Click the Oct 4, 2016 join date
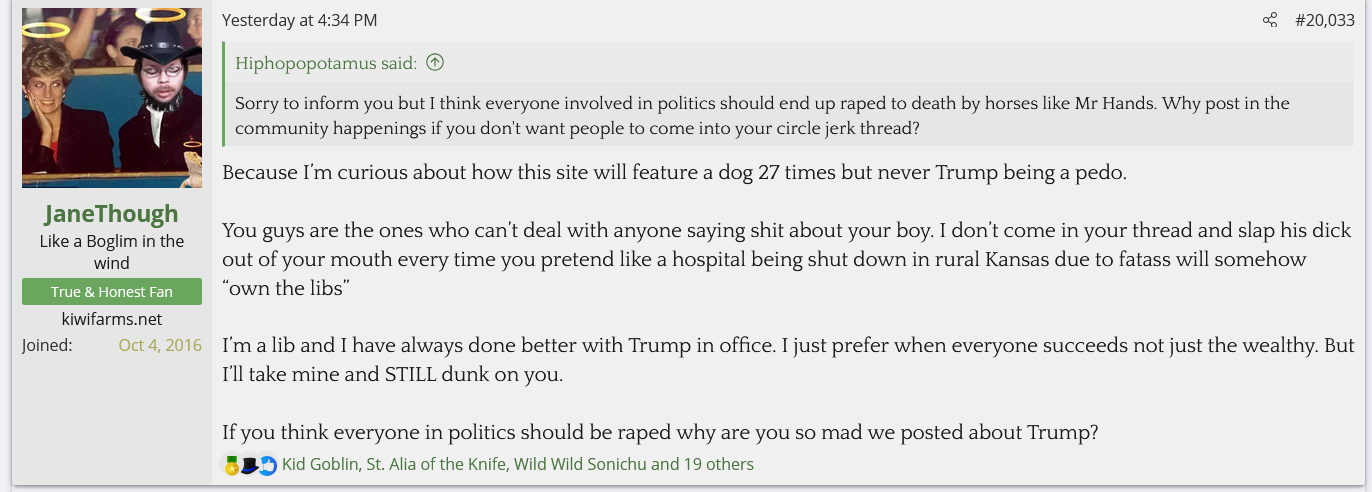This screenshot has height=492, width=1372. click(160, 345)
